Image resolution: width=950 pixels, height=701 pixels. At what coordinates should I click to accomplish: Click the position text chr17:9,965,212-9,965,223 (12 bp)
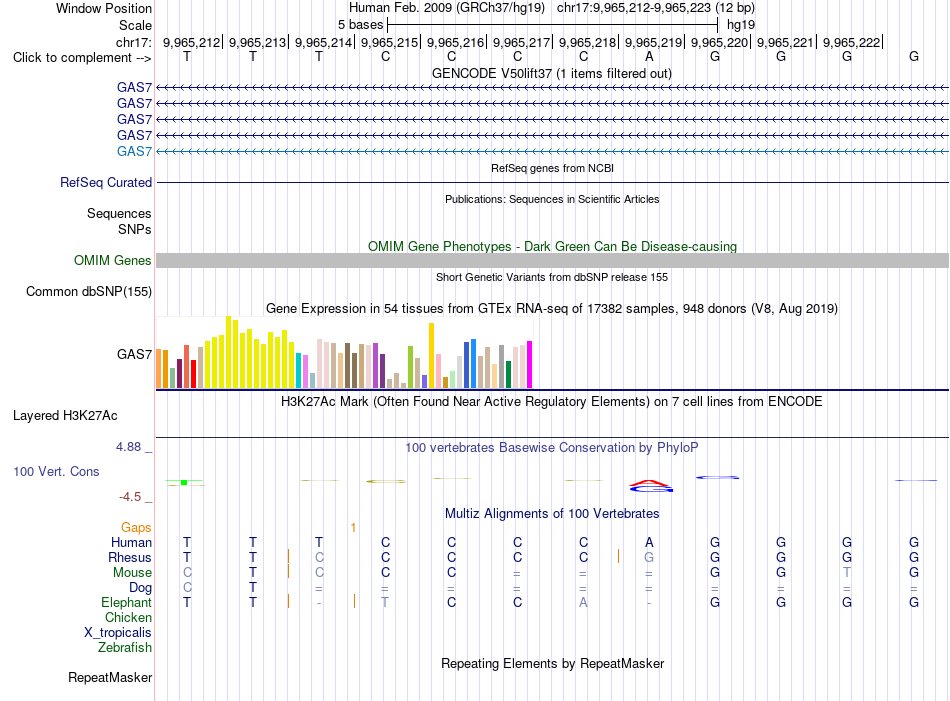pos(656,8)
